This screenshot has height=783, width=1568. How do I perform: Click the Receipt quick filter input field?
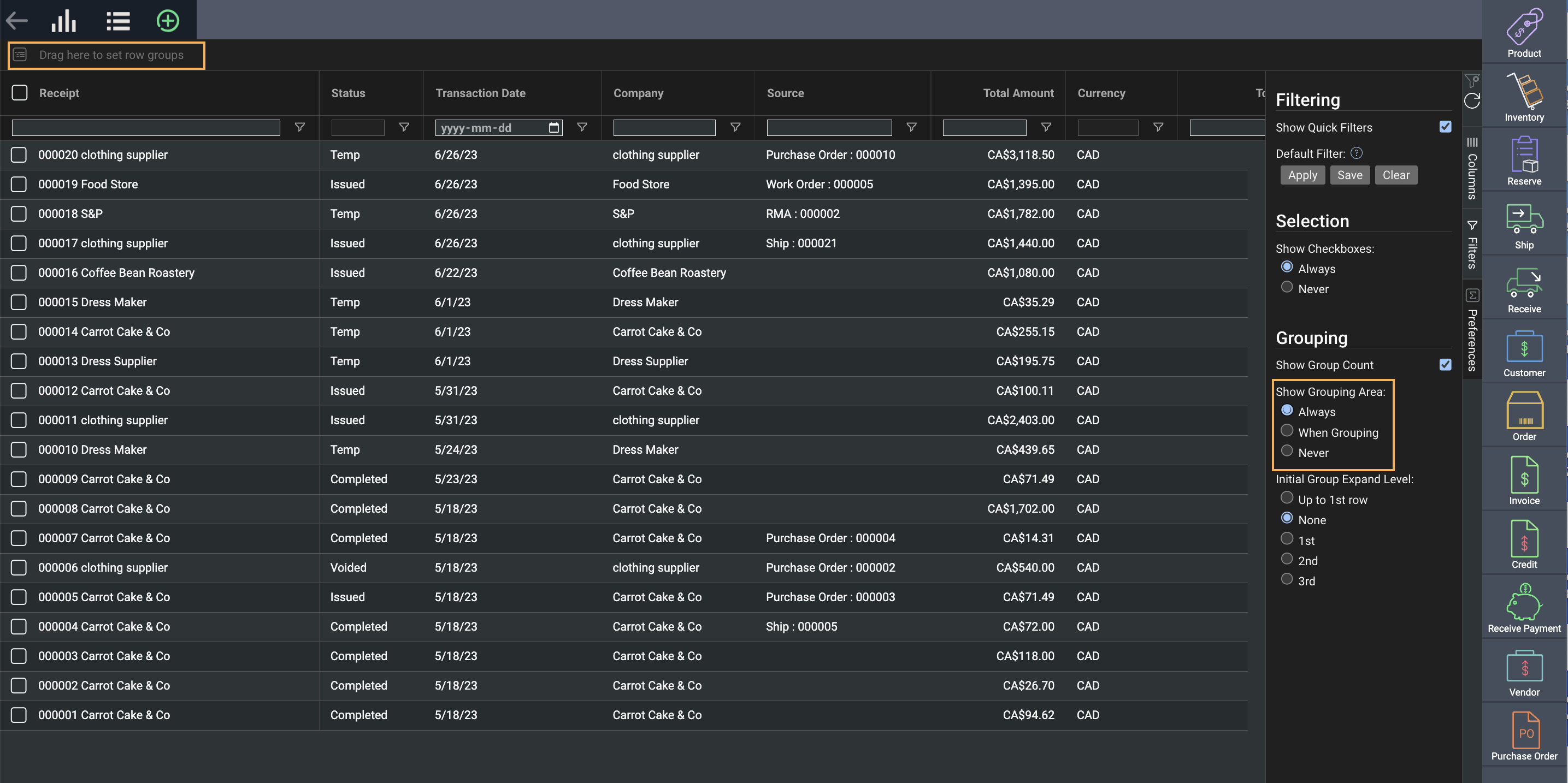pos(146,128)
